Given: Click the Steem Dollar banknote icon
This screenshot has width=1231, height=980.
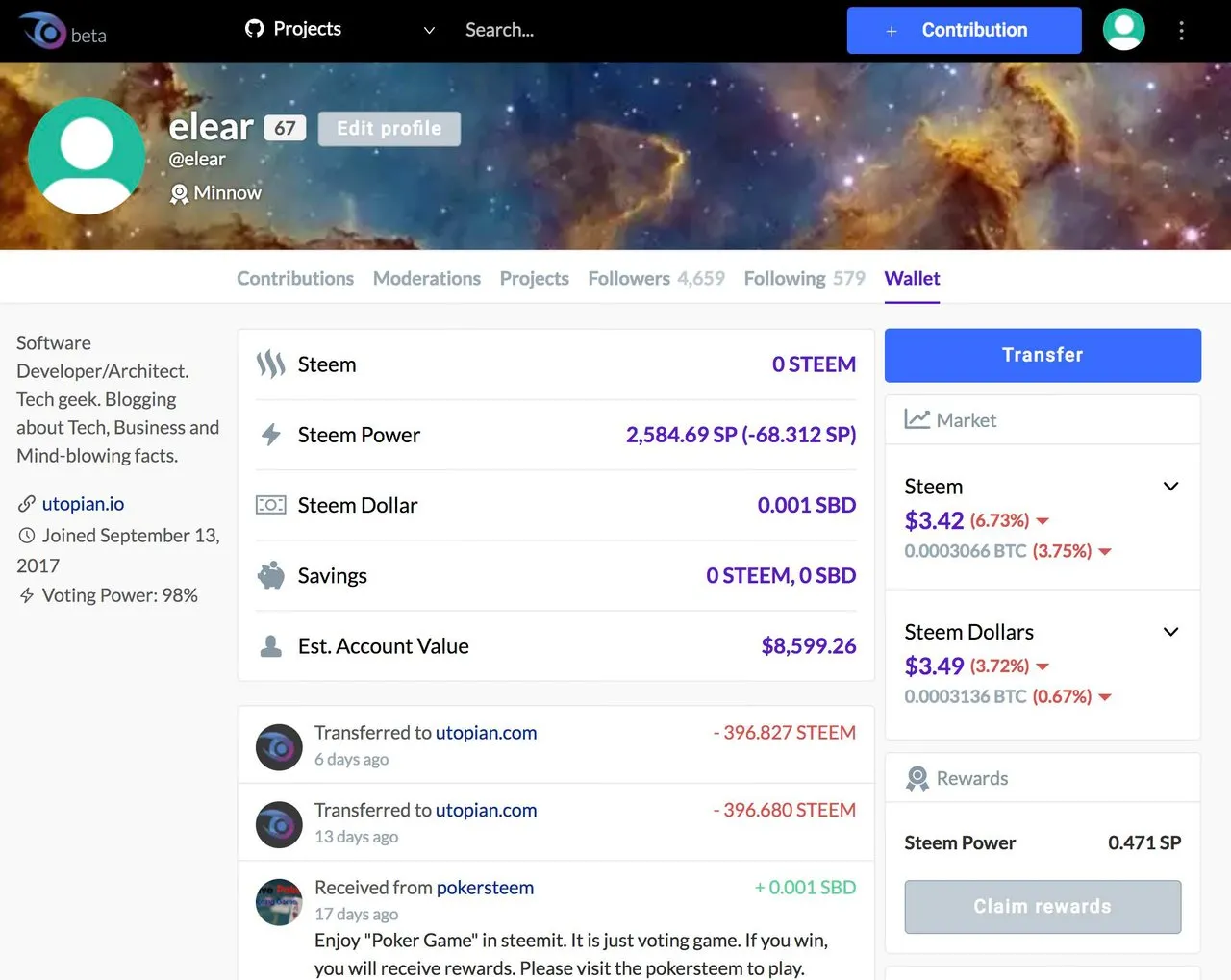Looking at the screenshot, I should click(x=271, y=505).
